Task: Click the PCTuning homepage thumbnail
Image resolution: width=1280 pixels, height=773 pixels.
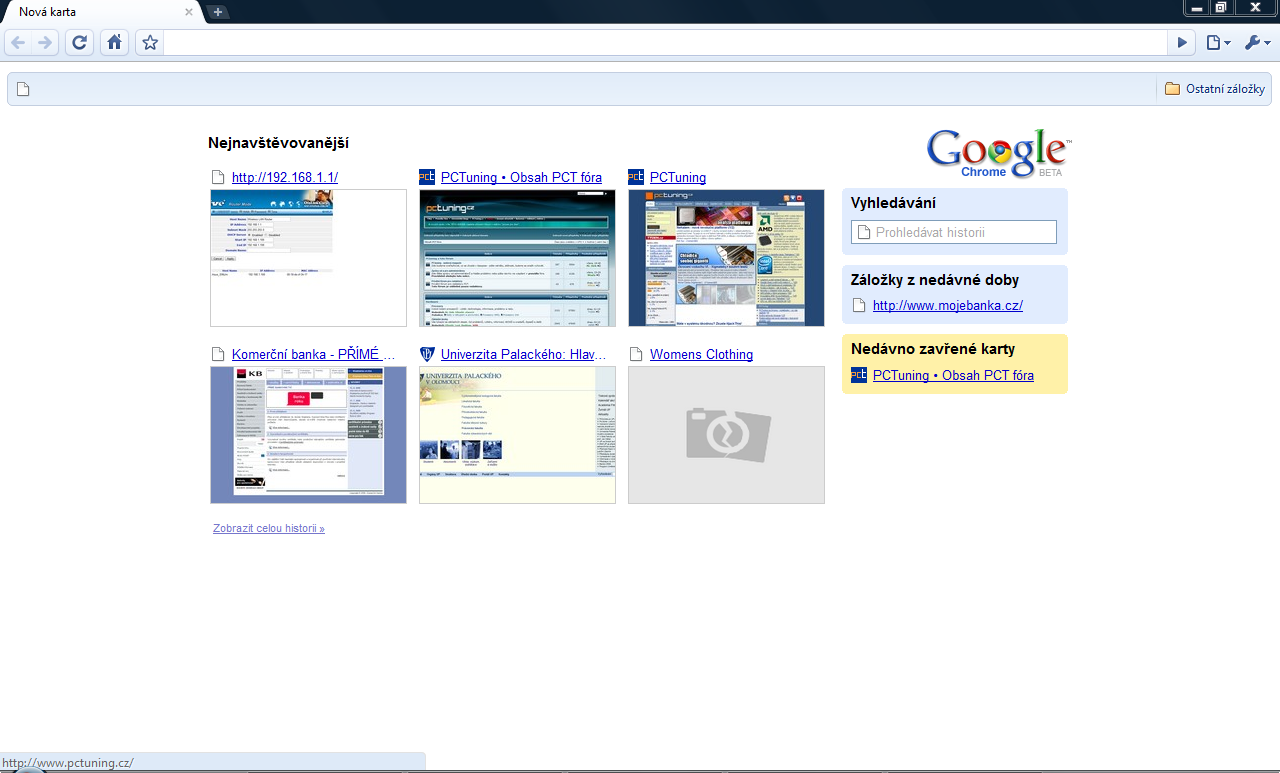Action: click(x=726, y=258)
